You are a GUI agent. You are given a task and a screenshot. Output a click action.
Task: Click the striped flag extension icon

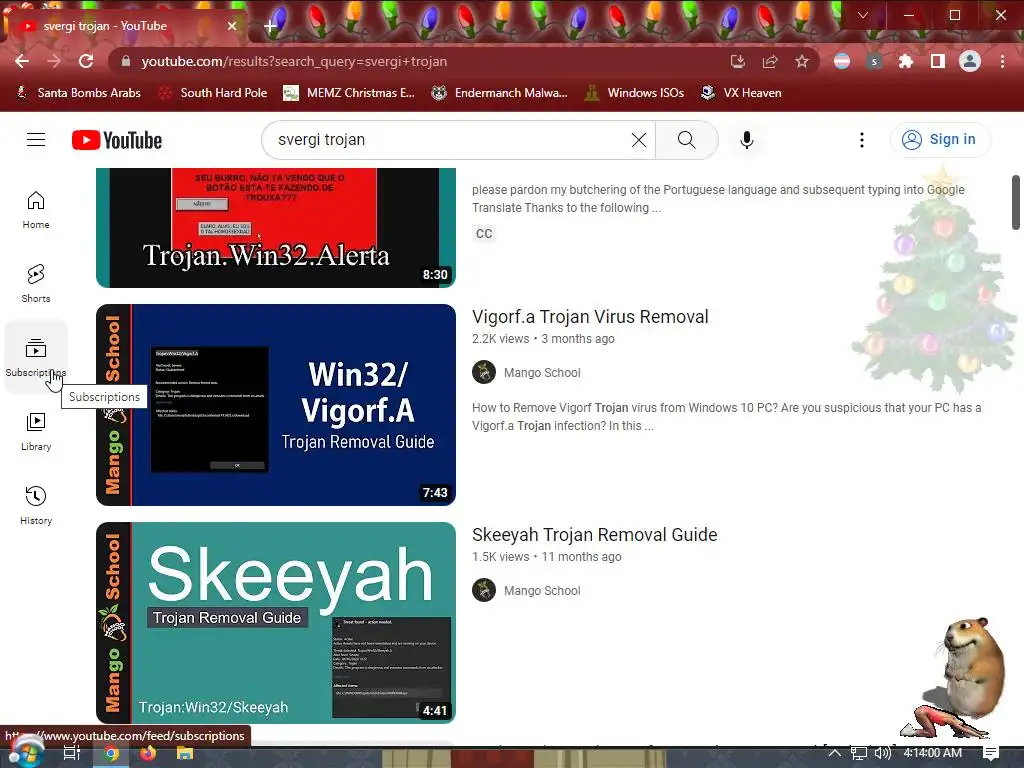point(842,61)
